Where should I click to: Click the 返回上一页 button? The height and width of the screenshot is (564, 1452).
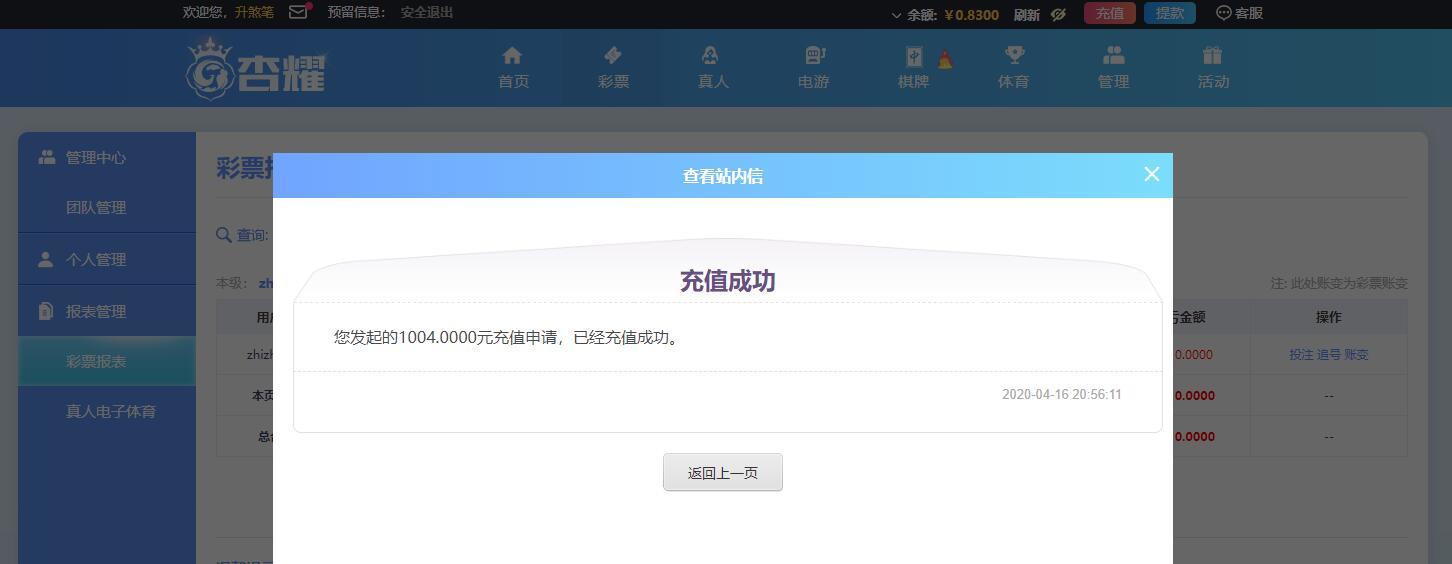pyautogui.click(x=722, y=473)
